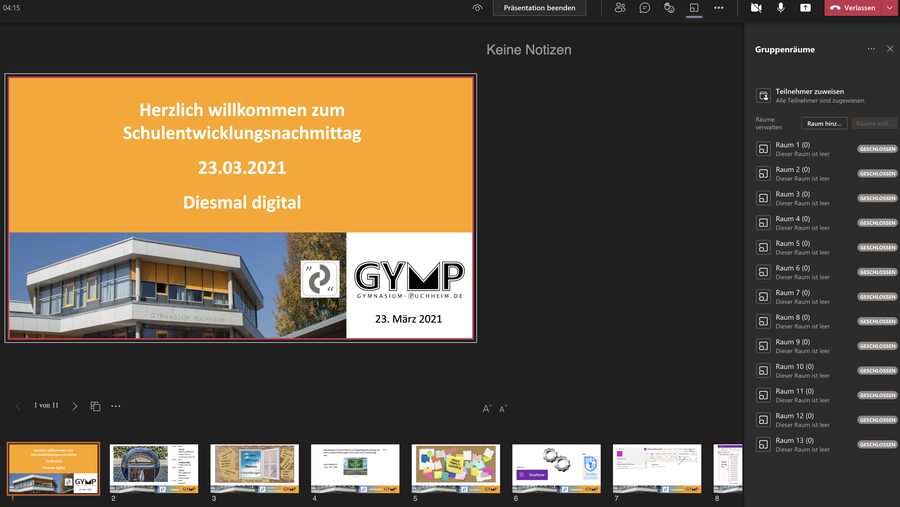Click Raum 6 room icon
Screen dimensions: 900x507
[x=763, y=272]
